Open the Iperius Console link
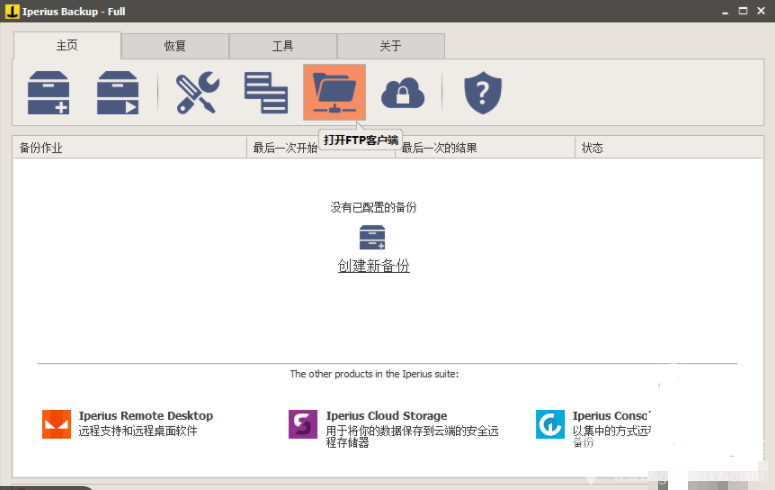Screen dimensions: 775x490 (x=611, y=416)
